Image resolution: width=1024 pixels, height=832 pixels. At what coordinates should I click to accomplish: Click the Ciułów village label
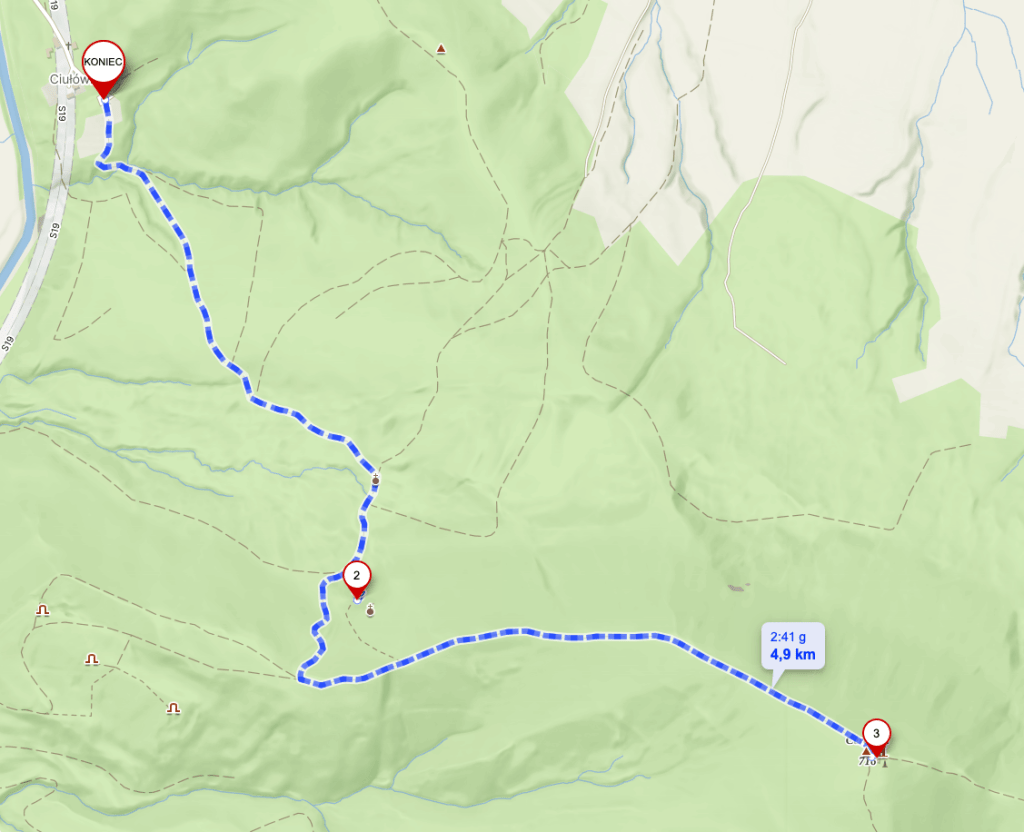click(x=69, y=79)
